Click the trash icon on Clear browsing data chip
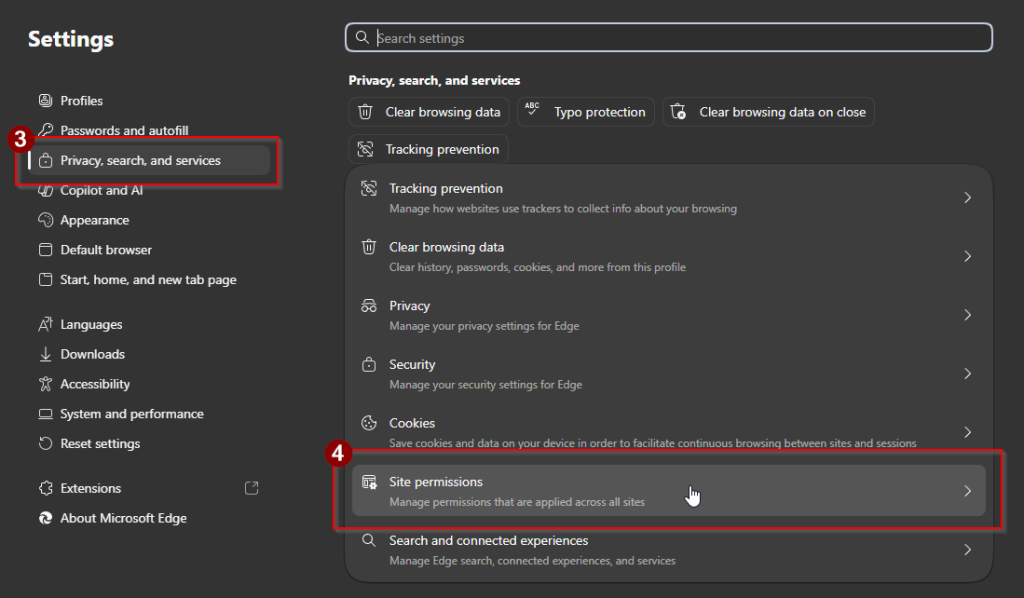 tap(365, 112)
